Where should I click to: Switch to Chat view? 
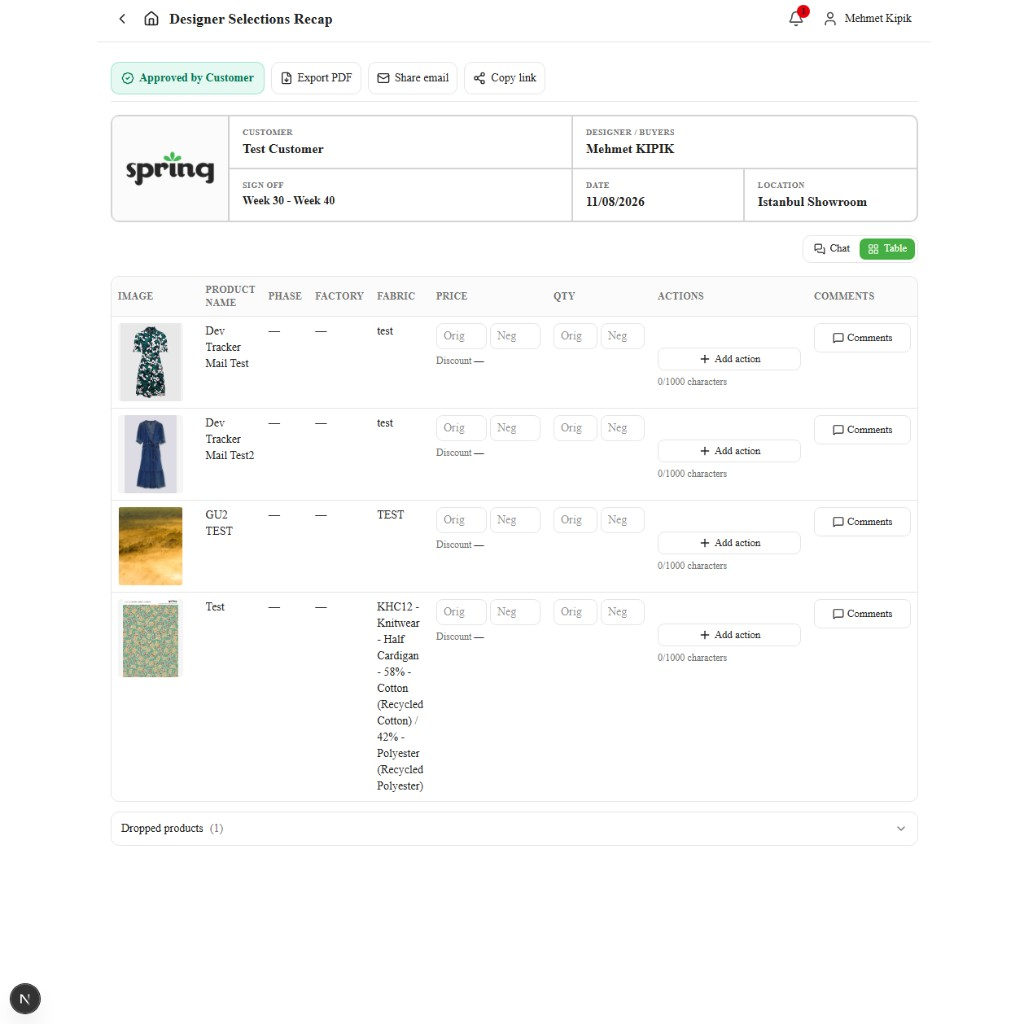(x=832, y=249)
